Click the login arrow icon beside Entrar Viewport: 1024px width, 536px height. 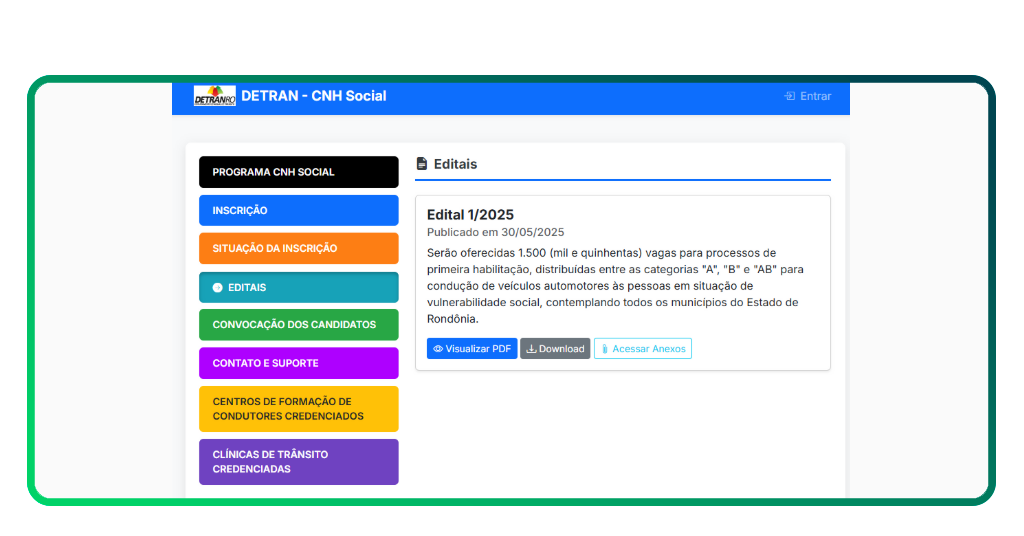click(790, 96)
